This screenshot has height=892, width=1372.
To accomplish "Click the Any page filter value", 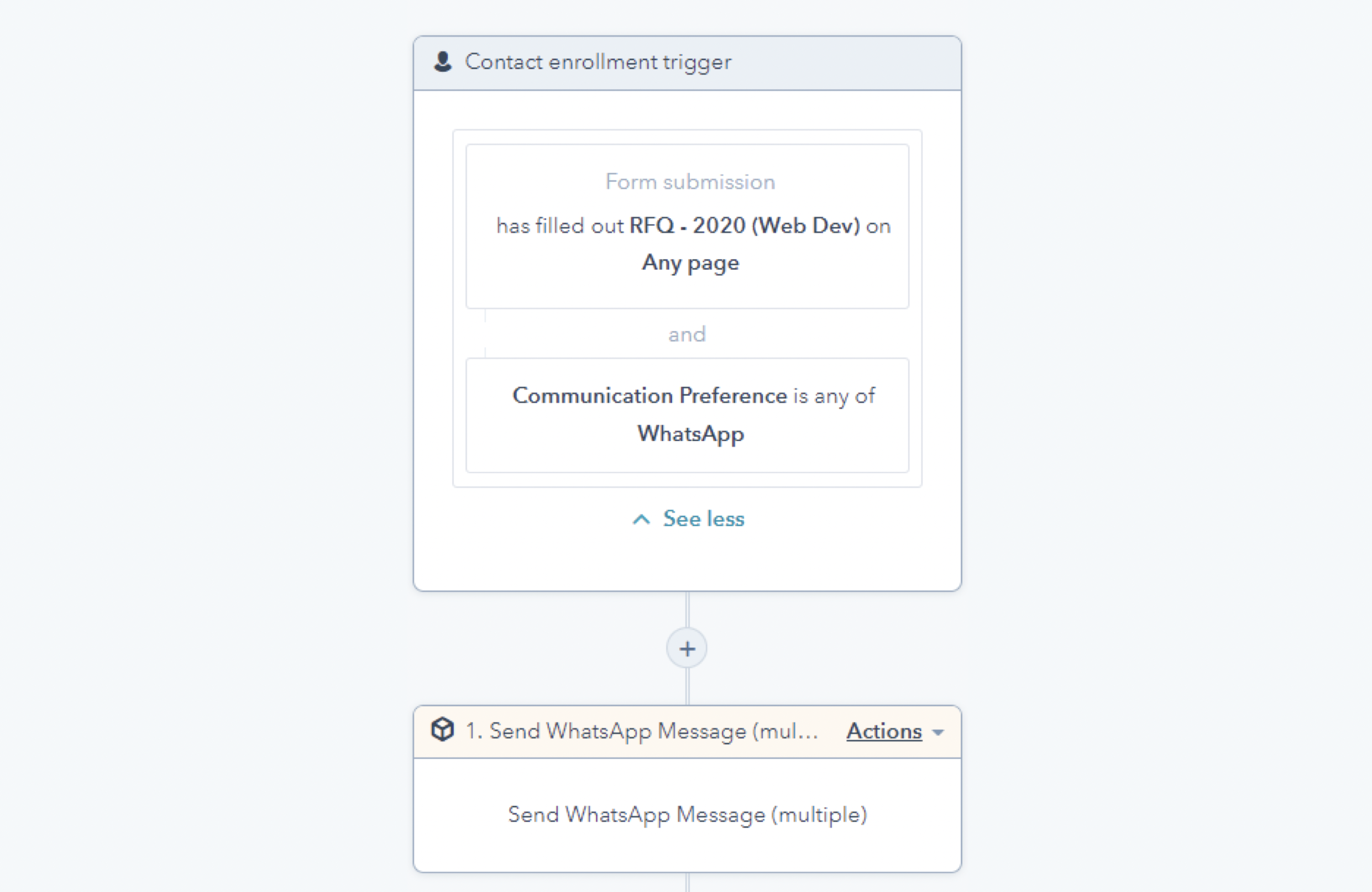I will [x=690, y=263].
